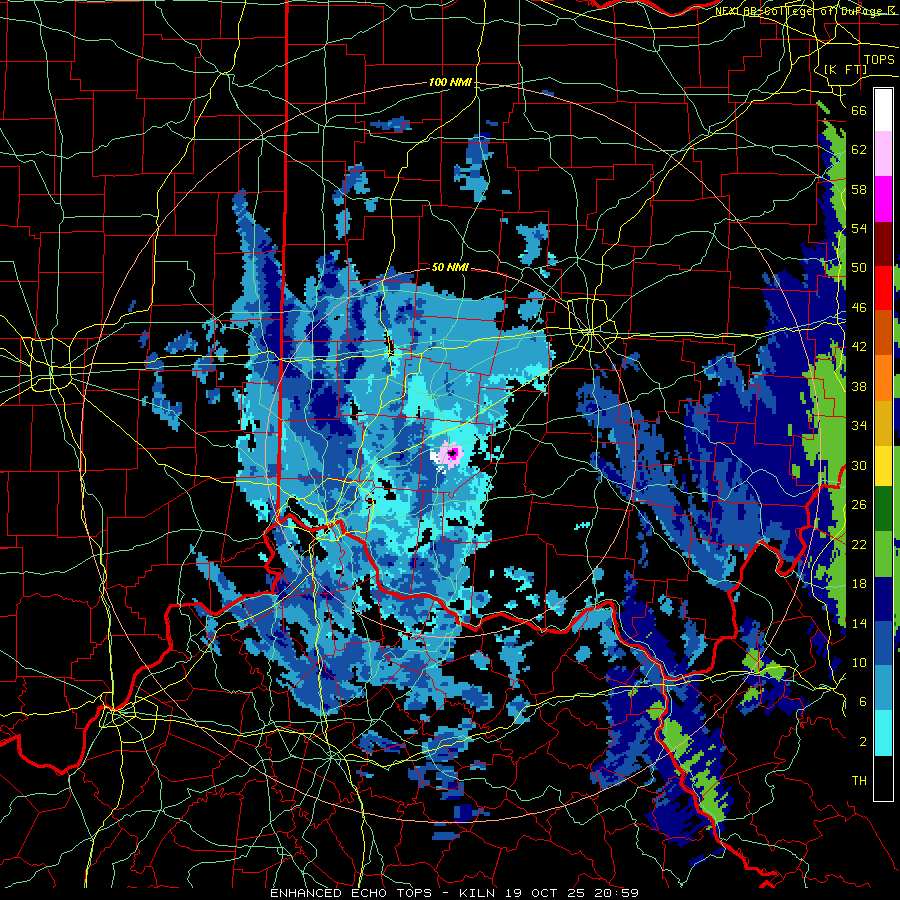Screen dimensions: 900x900
Task: Click the dark green 26 kft legend color
Action: tap(883, 509)
